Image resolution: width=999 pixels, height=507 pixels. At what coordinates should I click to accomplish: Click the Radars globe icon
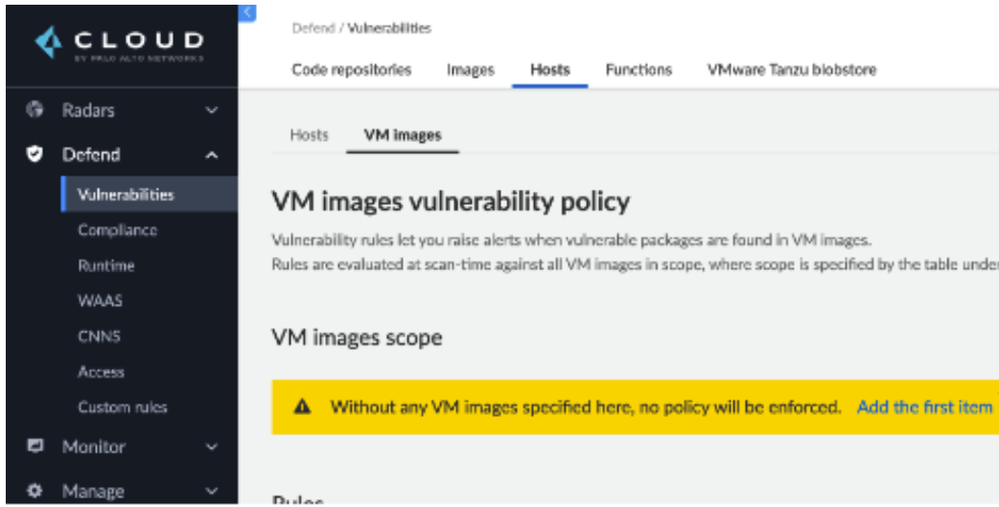35,110
